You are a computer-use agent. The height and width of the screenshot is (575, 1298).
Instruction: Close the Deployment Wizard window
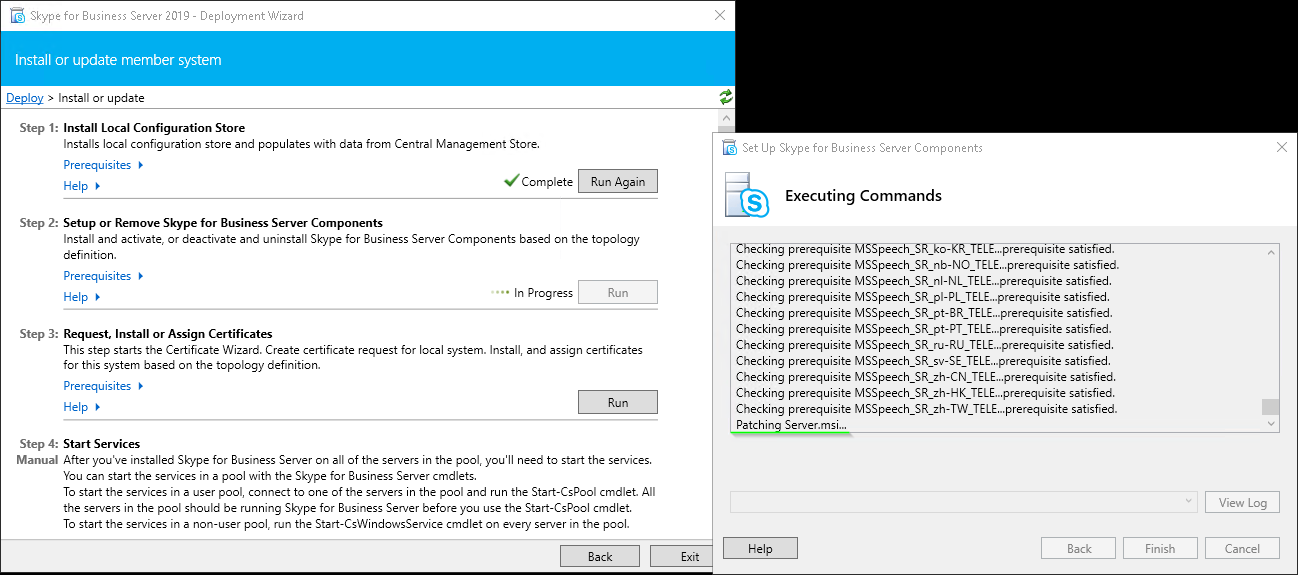(x=720, y=16)
